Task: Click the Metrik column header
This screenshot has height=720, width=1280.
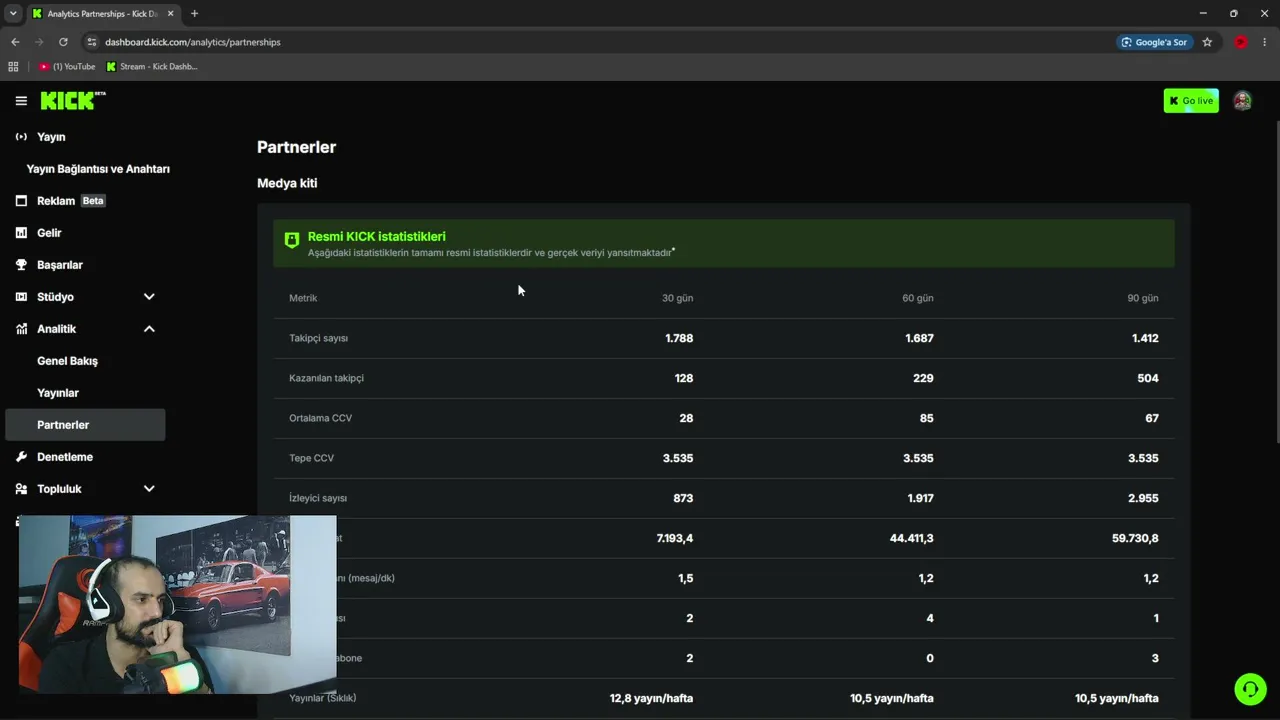Action: 303,298
